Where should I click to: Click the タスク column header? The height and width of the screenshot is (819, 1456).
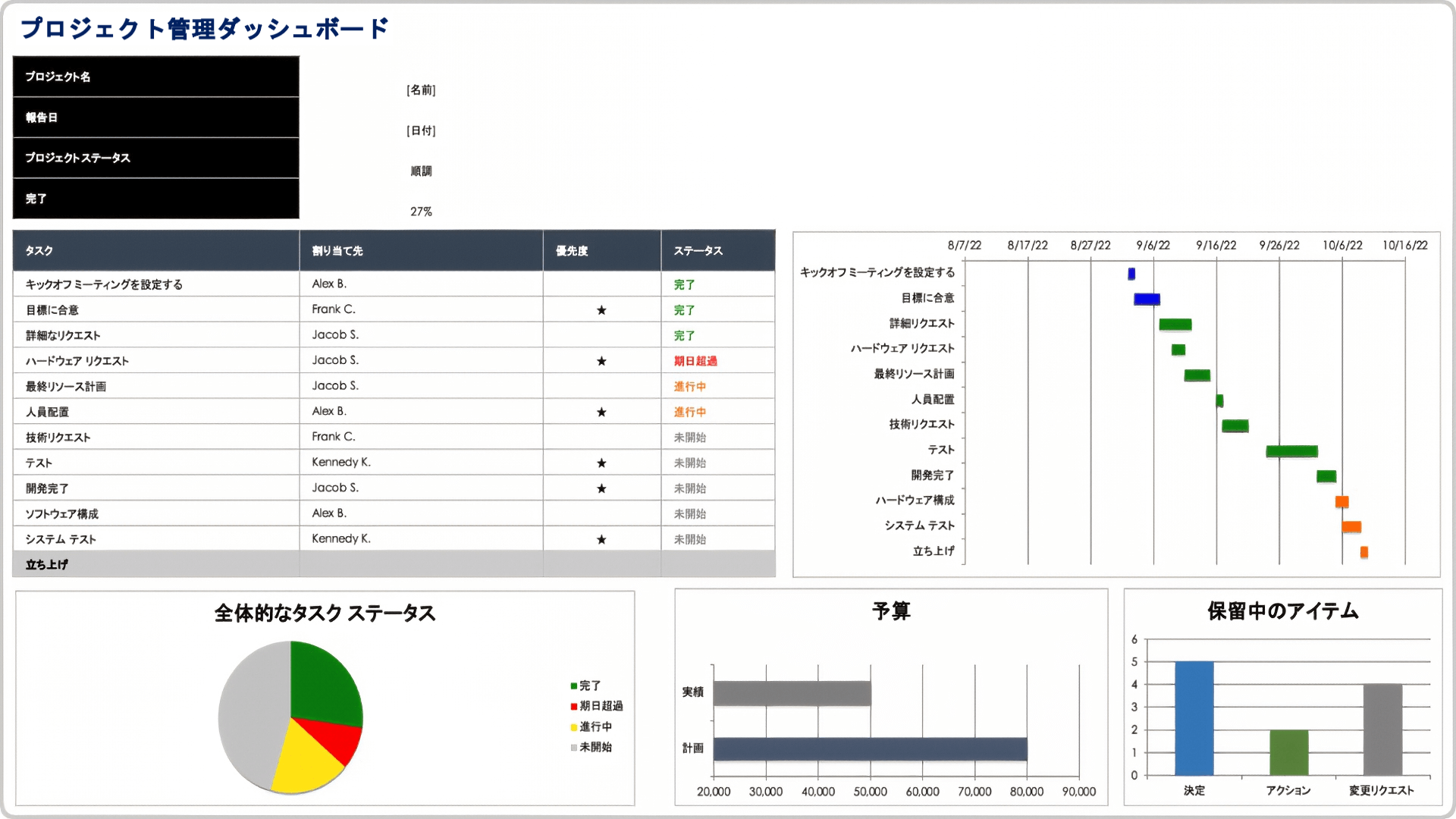point(156,251)
